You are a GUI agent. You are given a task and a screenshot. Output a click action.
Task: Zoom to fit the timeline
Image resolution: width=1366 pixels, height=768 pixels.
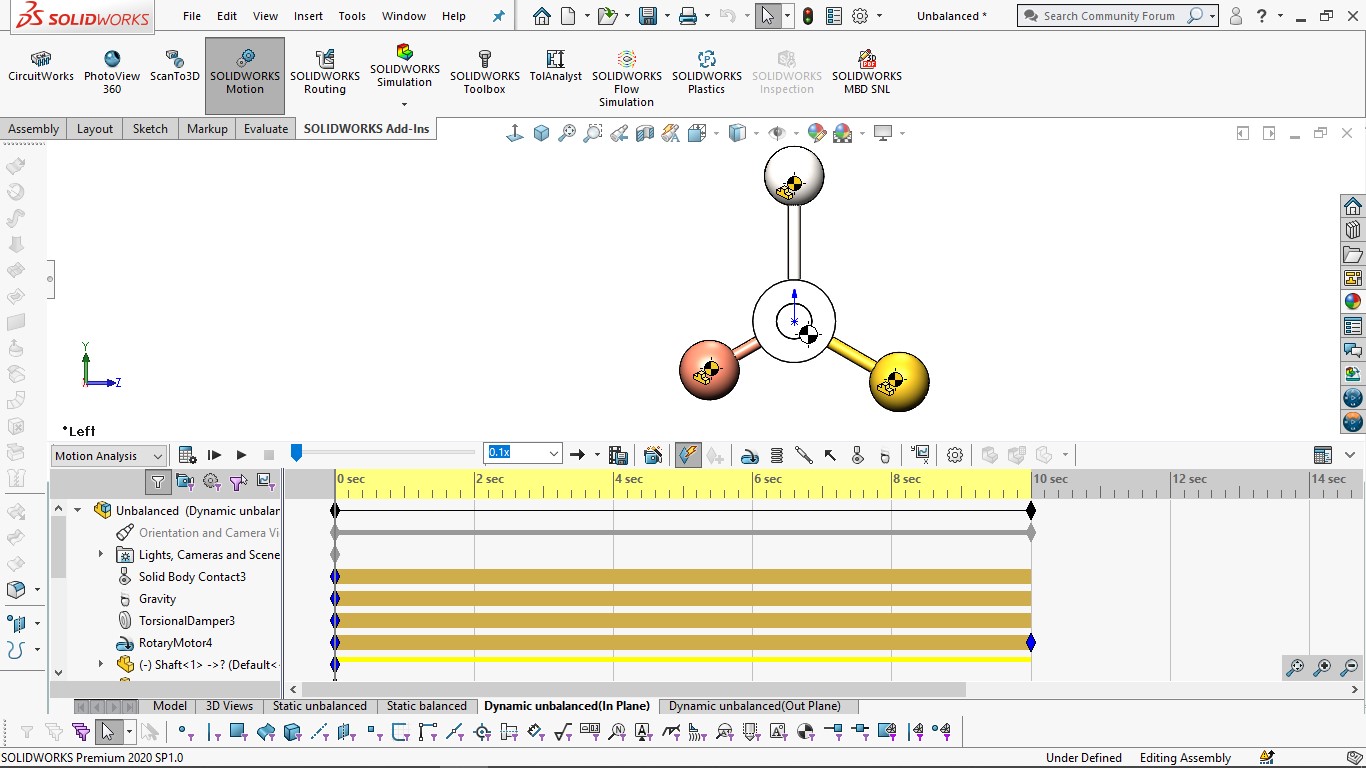1295,667
